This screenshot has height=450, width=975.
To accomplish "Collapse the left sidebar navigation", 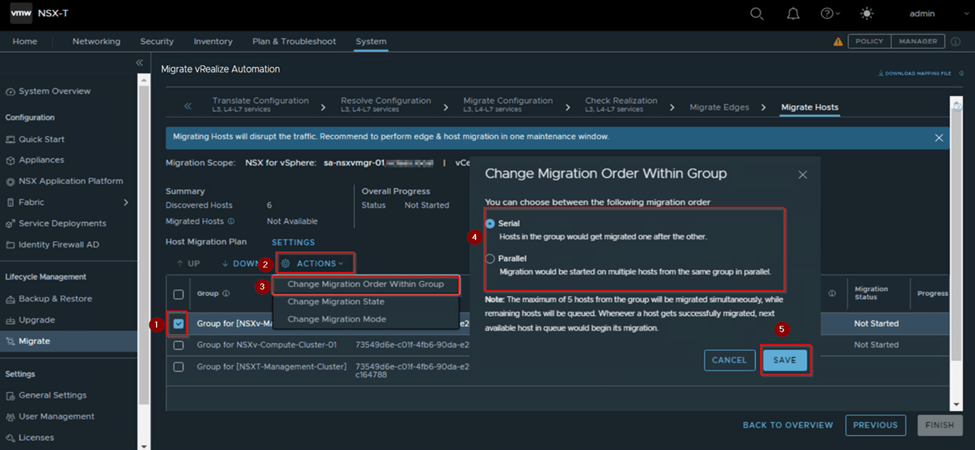I will (140, 63).
